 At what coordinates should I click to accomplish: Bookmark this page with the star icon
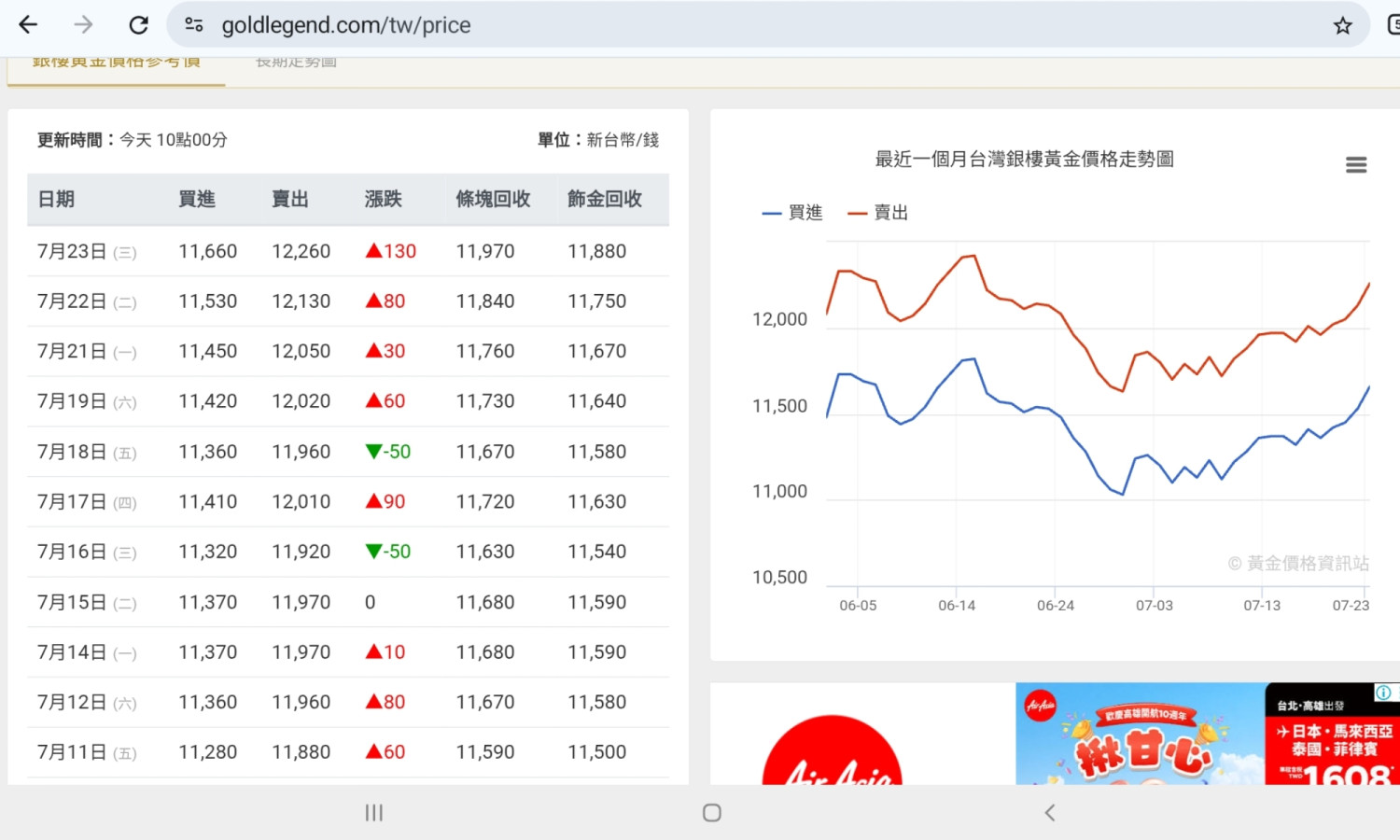[x=1342, y=25]
